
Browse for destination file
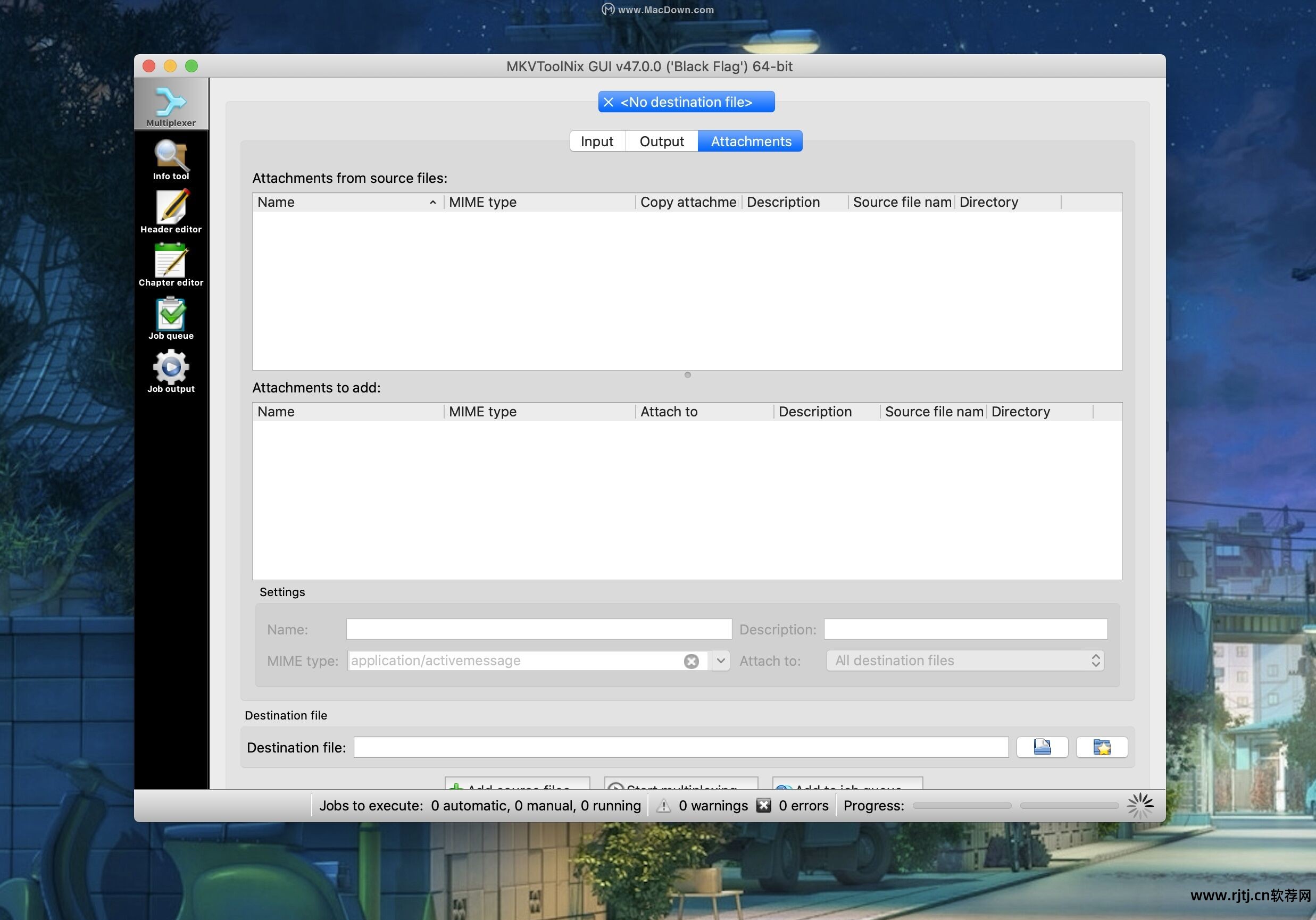1042,748
